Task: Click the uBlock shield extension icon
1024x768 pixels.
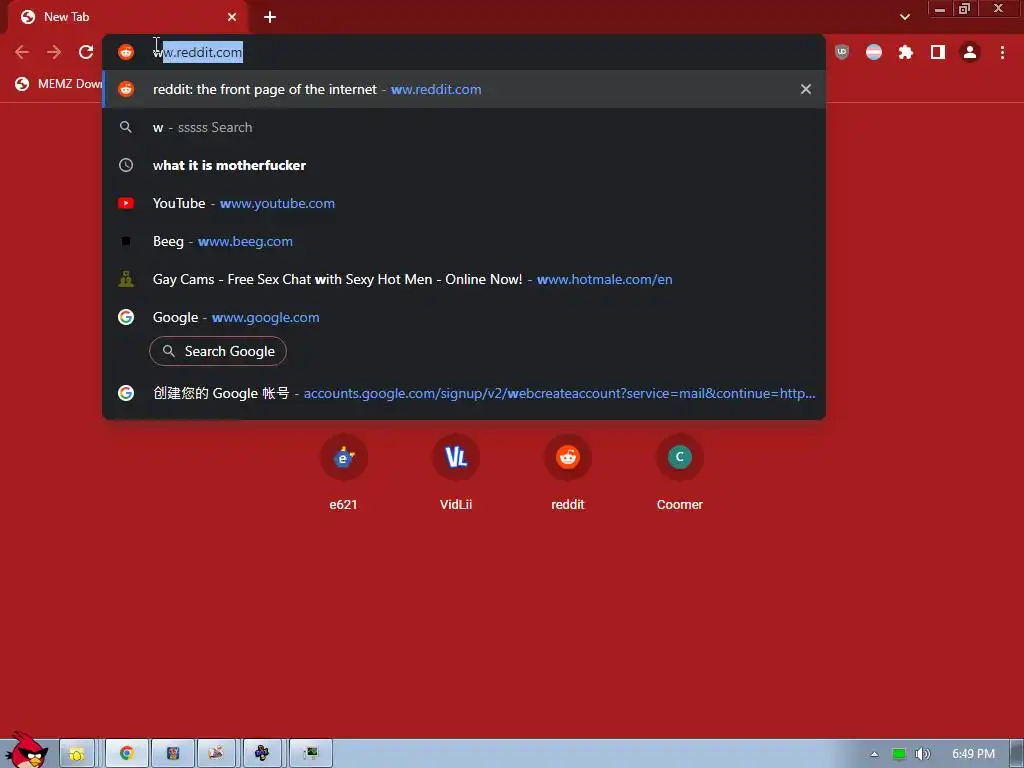Action: (842, 52)
